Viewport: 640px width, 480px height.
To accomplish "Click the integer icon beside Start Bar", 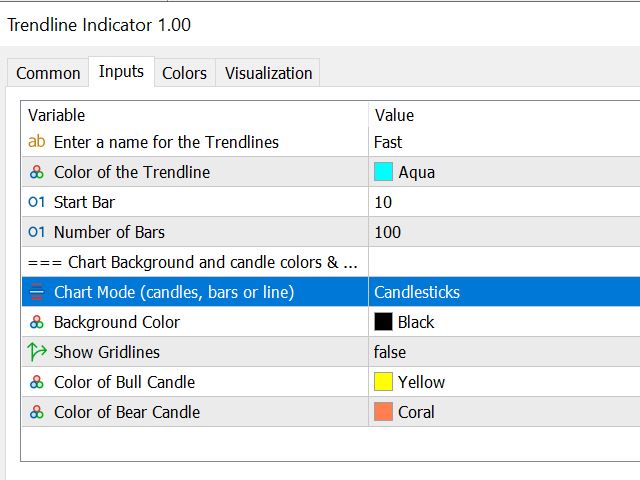I will tap(37, 202).
